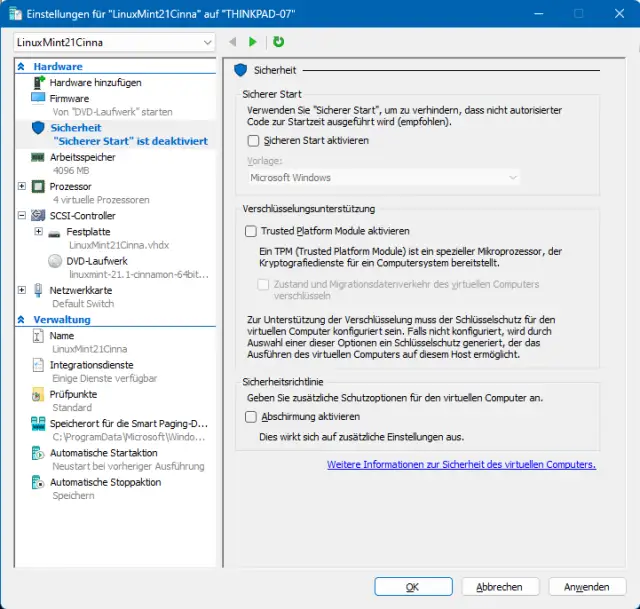Viewport: 640px width, 609px height.
Task: Click the green start arrow icon
Action: 253,42
